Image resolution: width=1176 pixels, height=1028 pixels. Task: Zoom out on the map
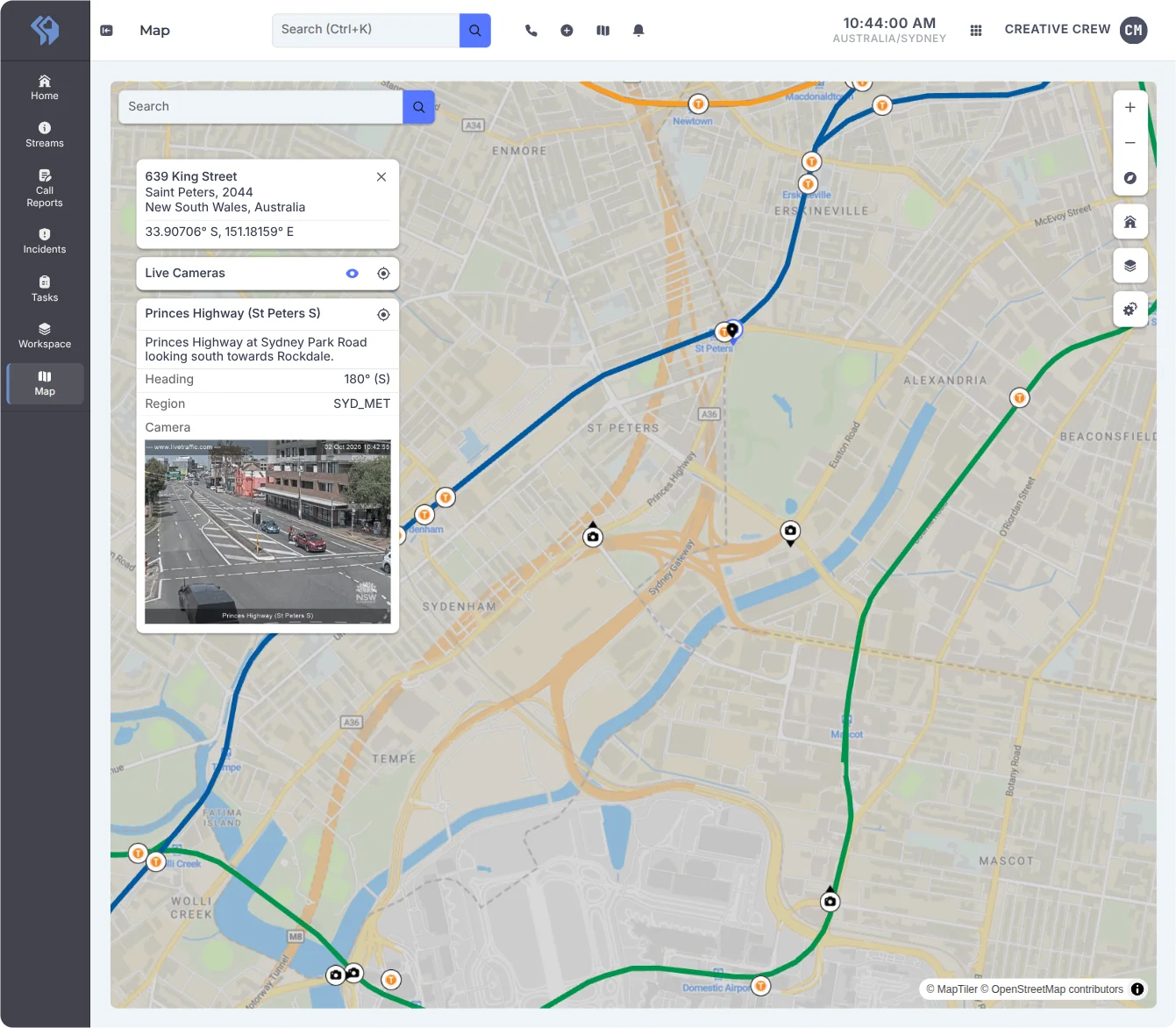point(1130,143)
